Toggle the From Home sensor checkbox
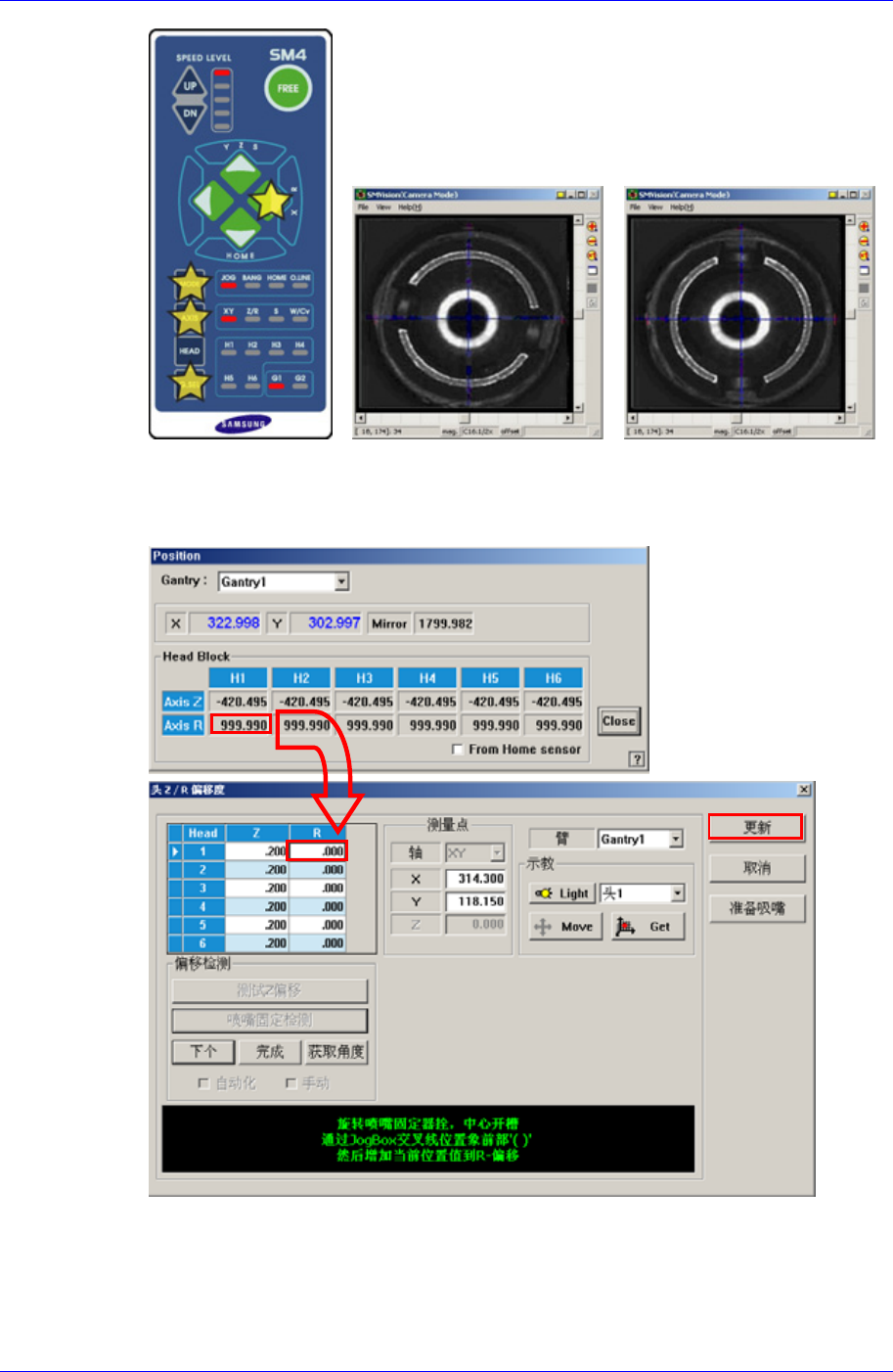Screen dimensions: 893x1372 coord(458,750)
